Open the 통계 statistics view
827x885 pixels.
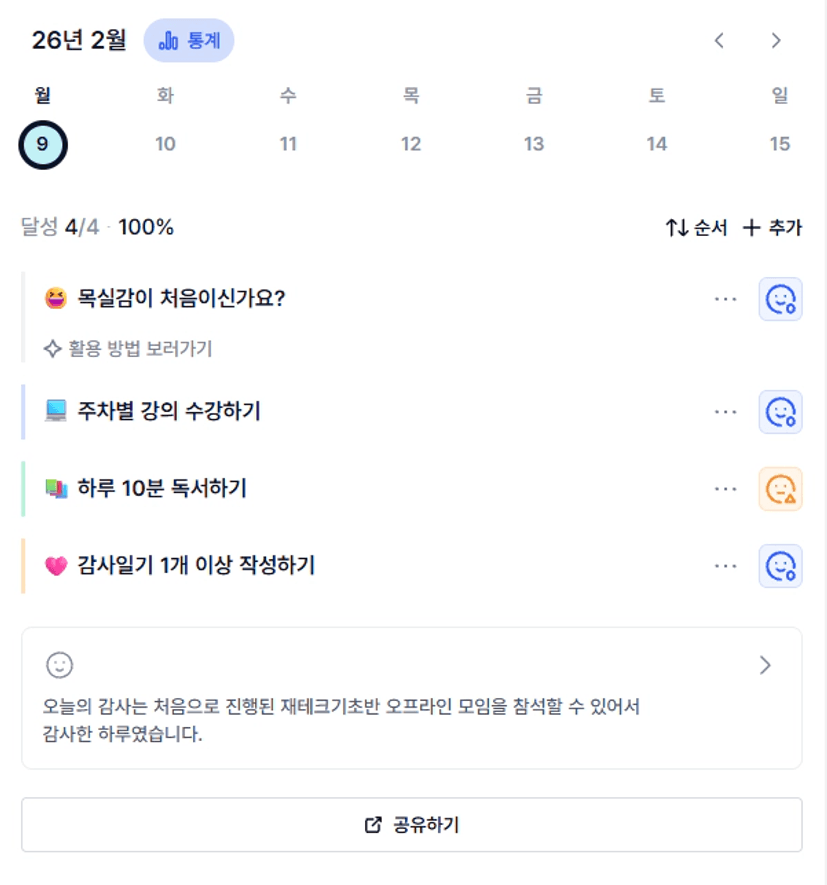coord(189,41)
